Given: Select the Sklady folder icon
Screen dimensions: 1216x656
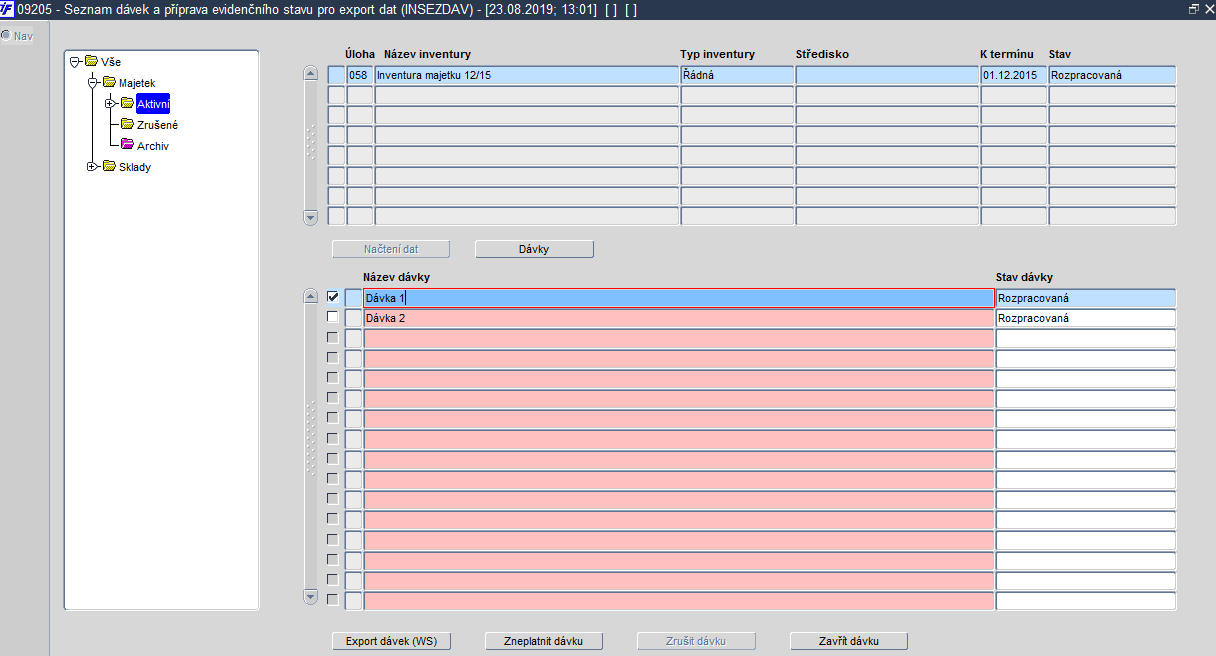Looking at the screenshot, I should click(x=109, y=166).
